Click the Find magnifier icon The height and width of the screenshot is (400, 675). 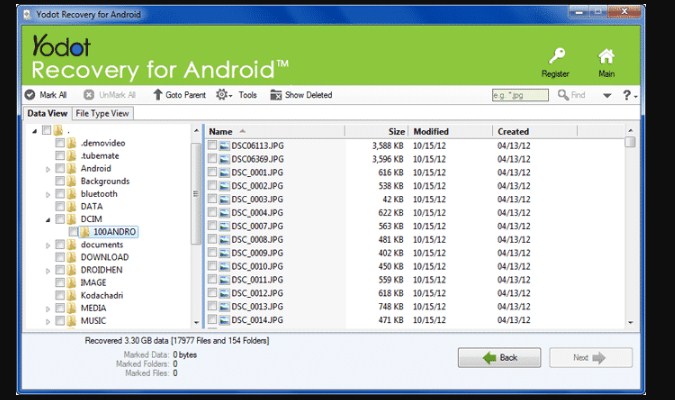563,95
